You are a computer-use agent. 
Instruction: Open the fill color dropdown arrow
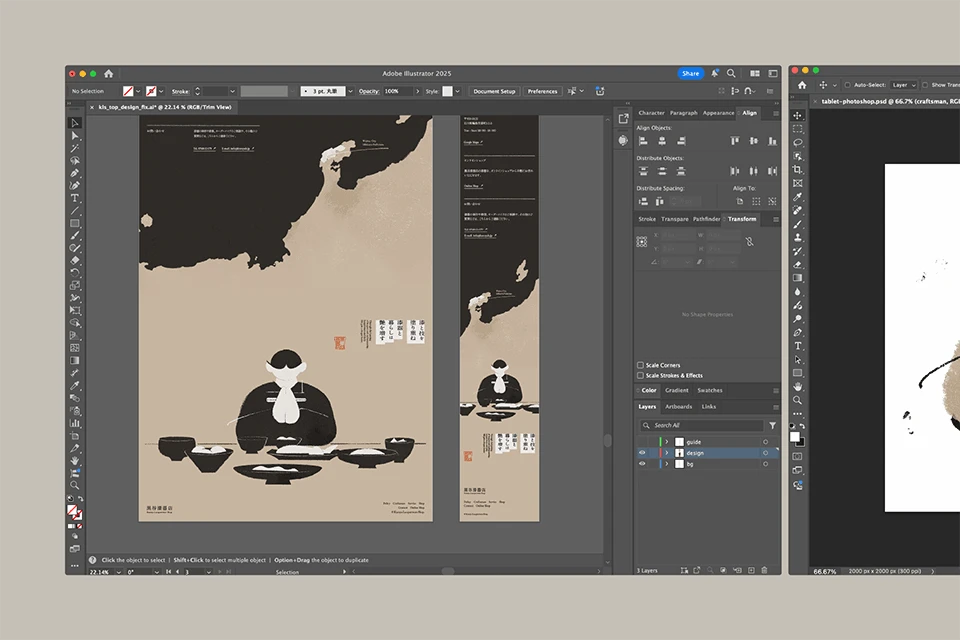[x=138, y=91]
